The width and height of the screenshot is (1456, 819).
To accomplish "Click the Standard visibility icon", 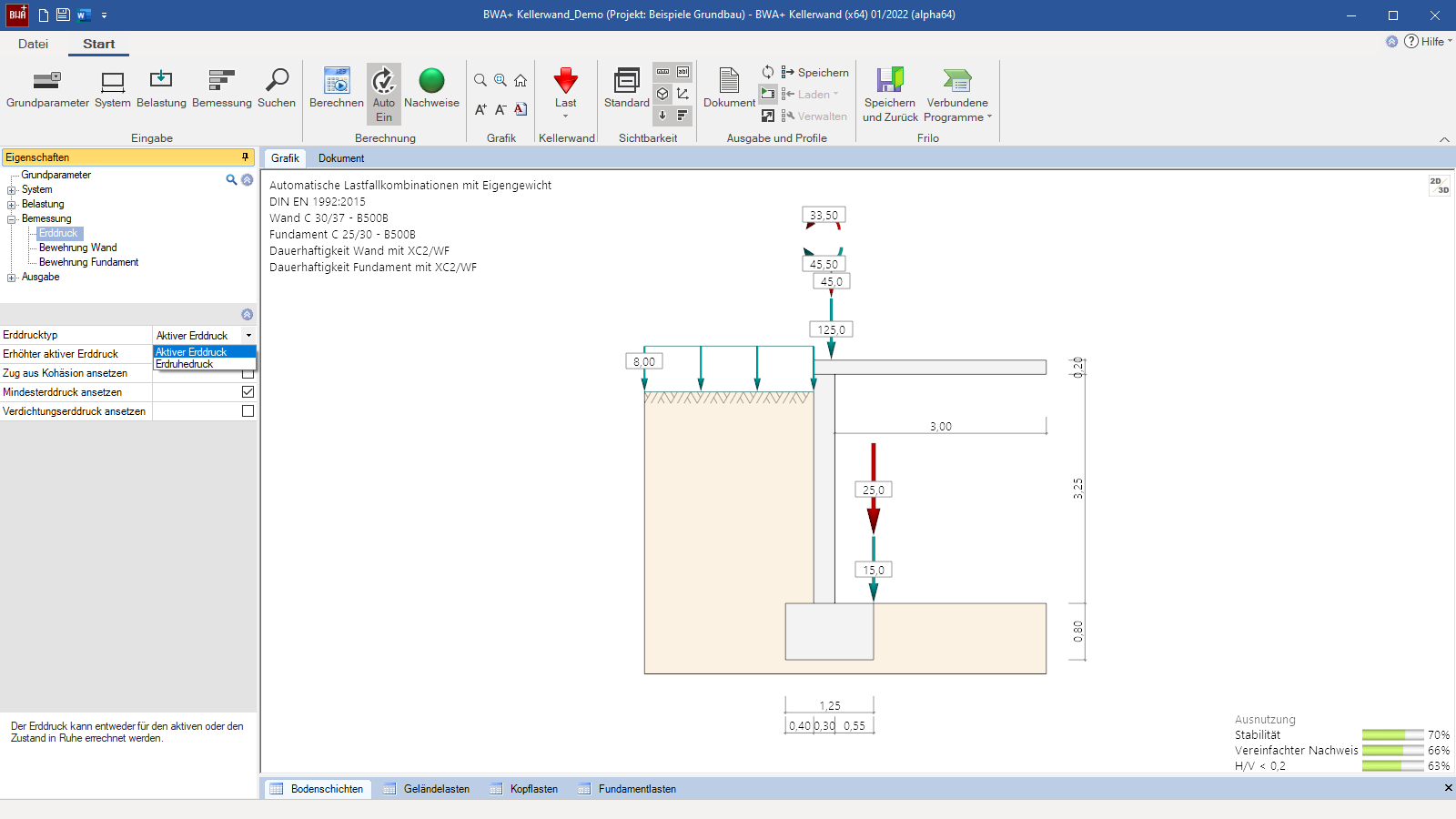I will [x=627, y=89].
